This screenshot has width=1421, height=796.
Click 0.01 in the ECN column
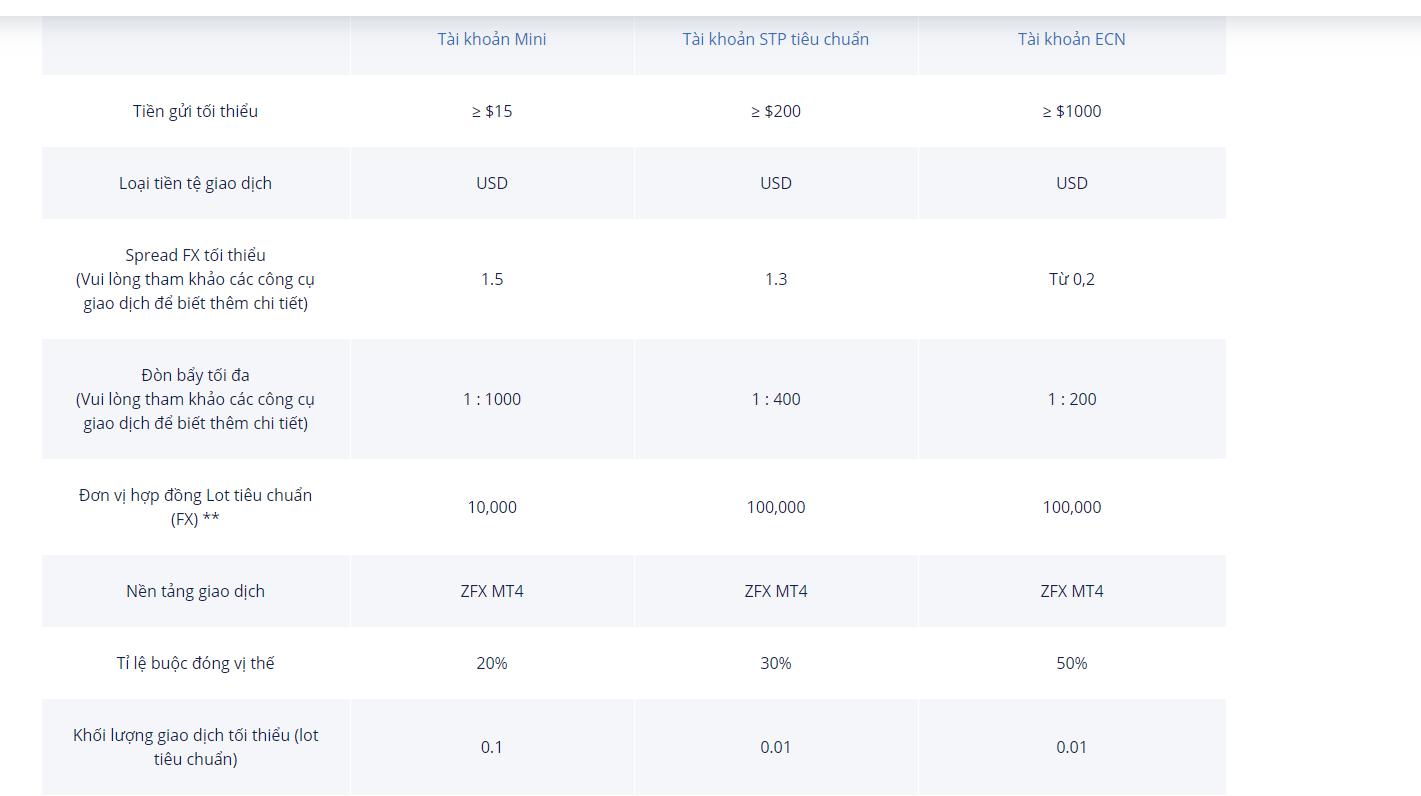click(1072, 747)
